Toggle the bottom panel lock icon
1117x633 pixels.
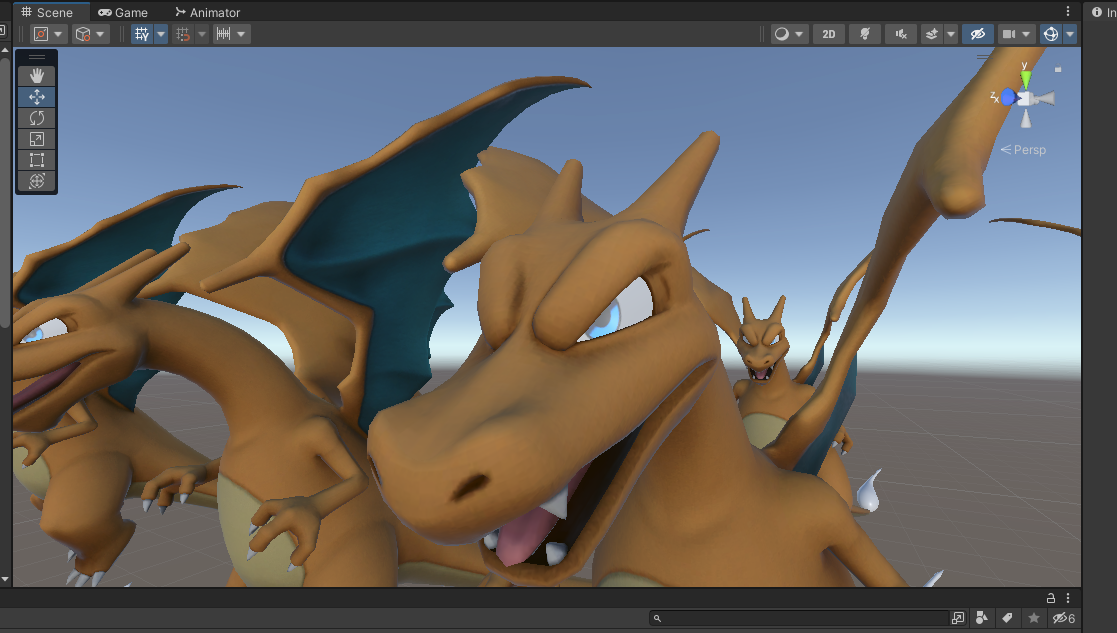click(x=1051, y=598)
